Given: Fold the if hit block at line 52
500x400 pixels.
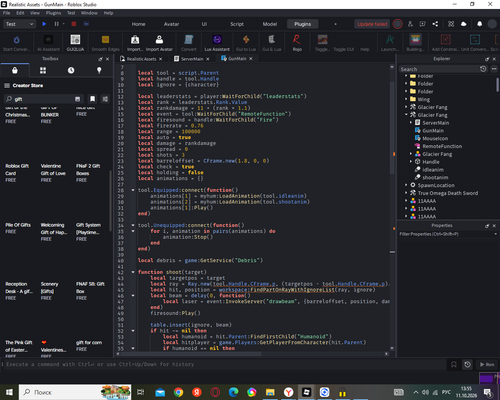Looking at the screenshot, I should [133, 331].
